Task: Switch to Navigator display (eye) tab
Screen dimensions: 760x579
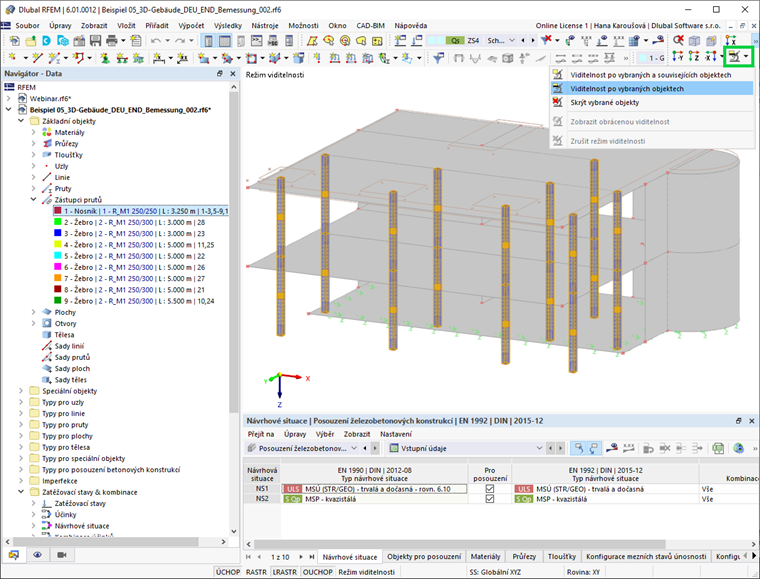Action: click(x=37, y=555)
